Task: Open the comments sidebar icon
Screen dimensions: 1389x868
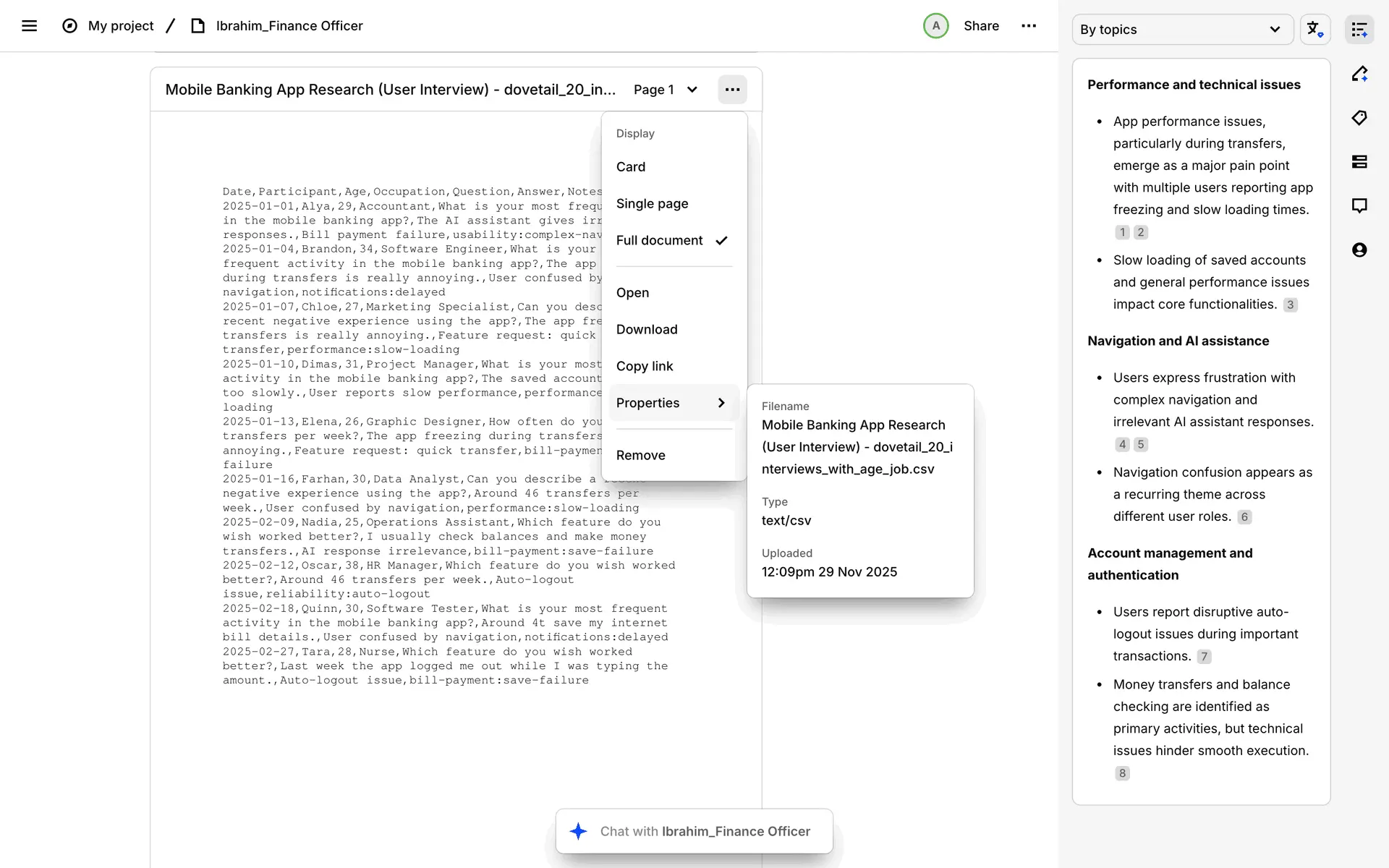Action: point(1359,206)
